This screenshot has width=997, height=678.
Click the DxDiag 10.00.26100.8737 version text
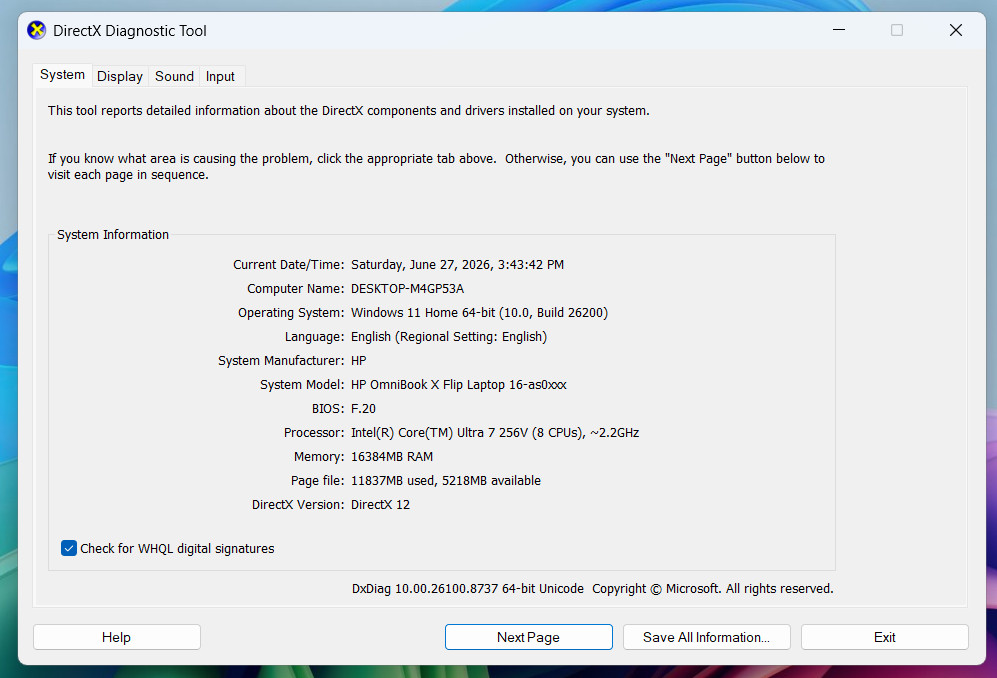468,589
